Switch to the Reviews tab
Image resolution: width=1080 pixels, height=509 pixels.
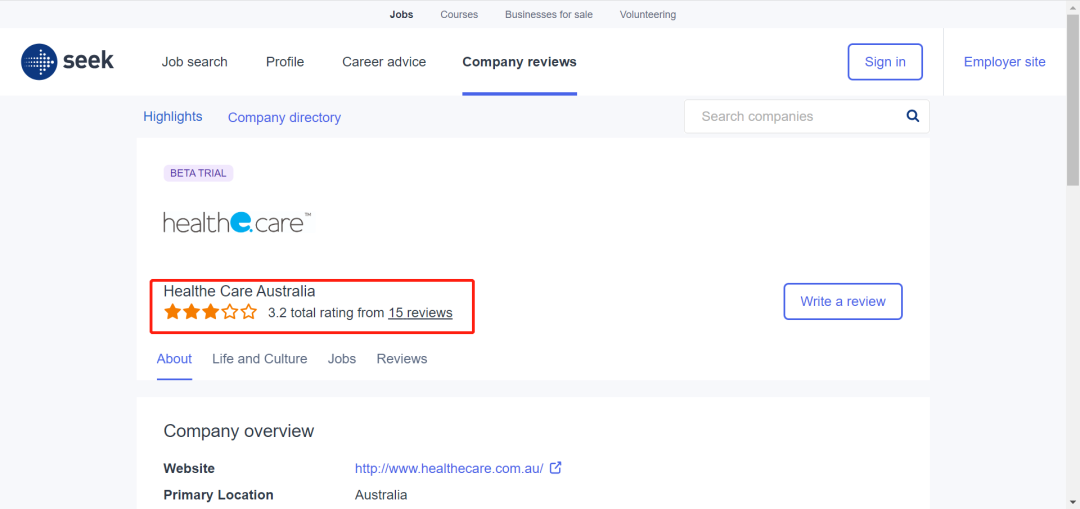(402, 359)
